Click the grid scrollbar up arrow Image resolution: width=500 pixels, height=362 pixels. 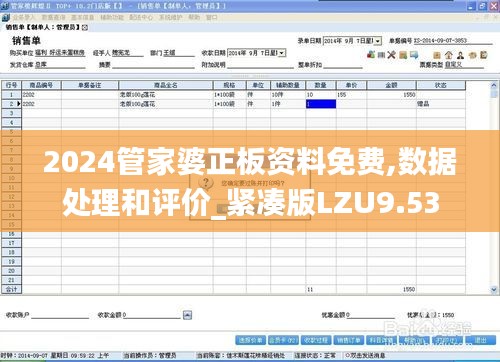494,85
